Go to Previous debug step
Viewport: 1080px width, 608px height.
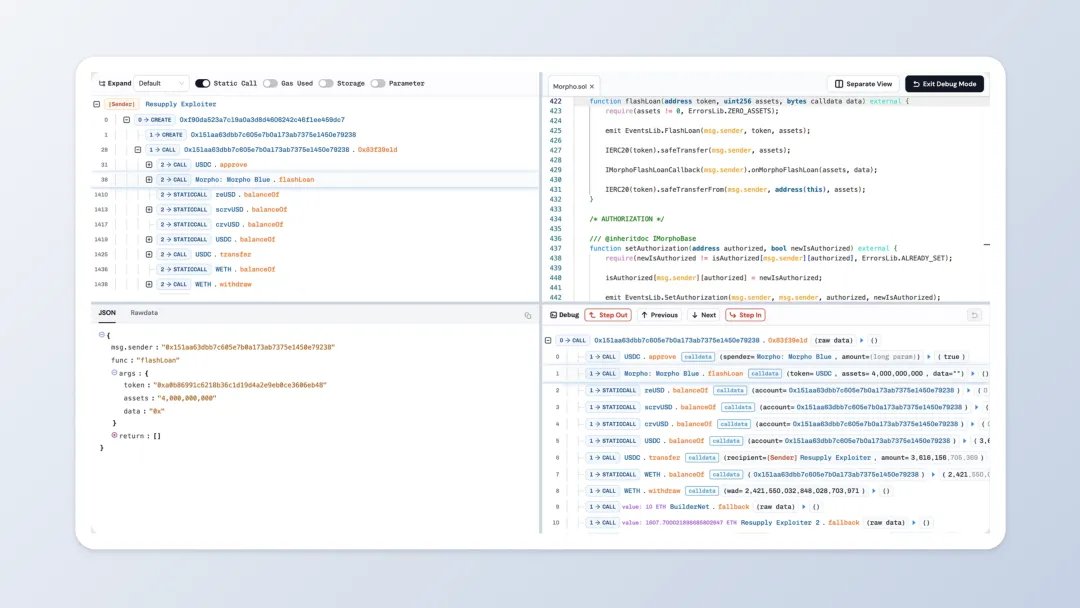659,315
